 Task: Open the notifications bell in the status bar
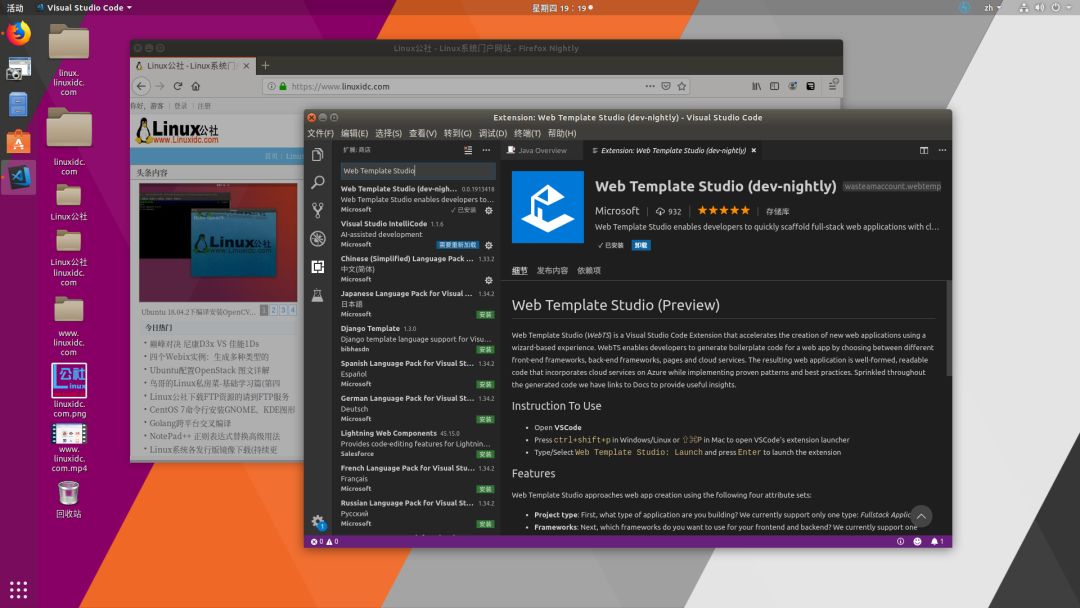click(x=936, y=541)
